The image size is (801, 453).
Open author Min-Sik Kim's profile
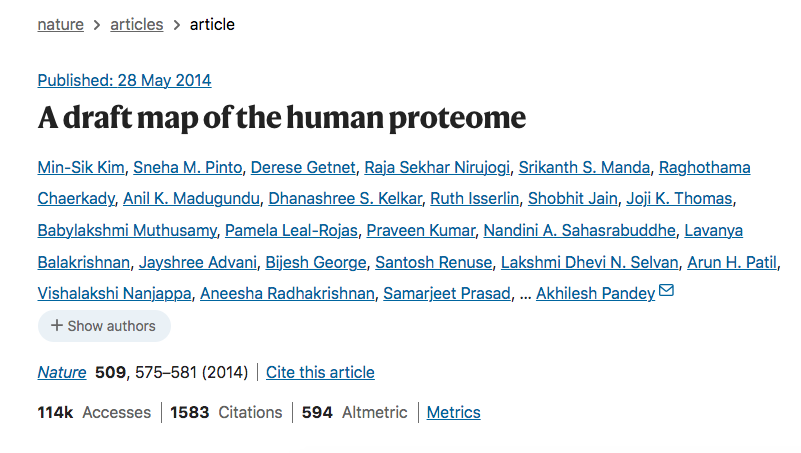pos(81,168)
